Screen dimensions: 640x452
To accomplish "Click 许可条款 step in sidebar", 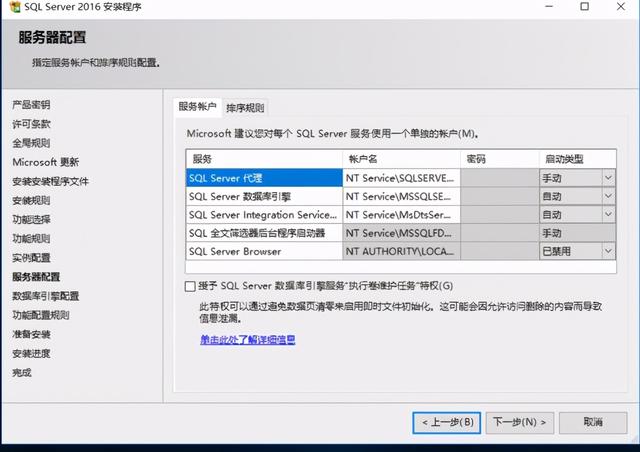I will coord(31,124).
